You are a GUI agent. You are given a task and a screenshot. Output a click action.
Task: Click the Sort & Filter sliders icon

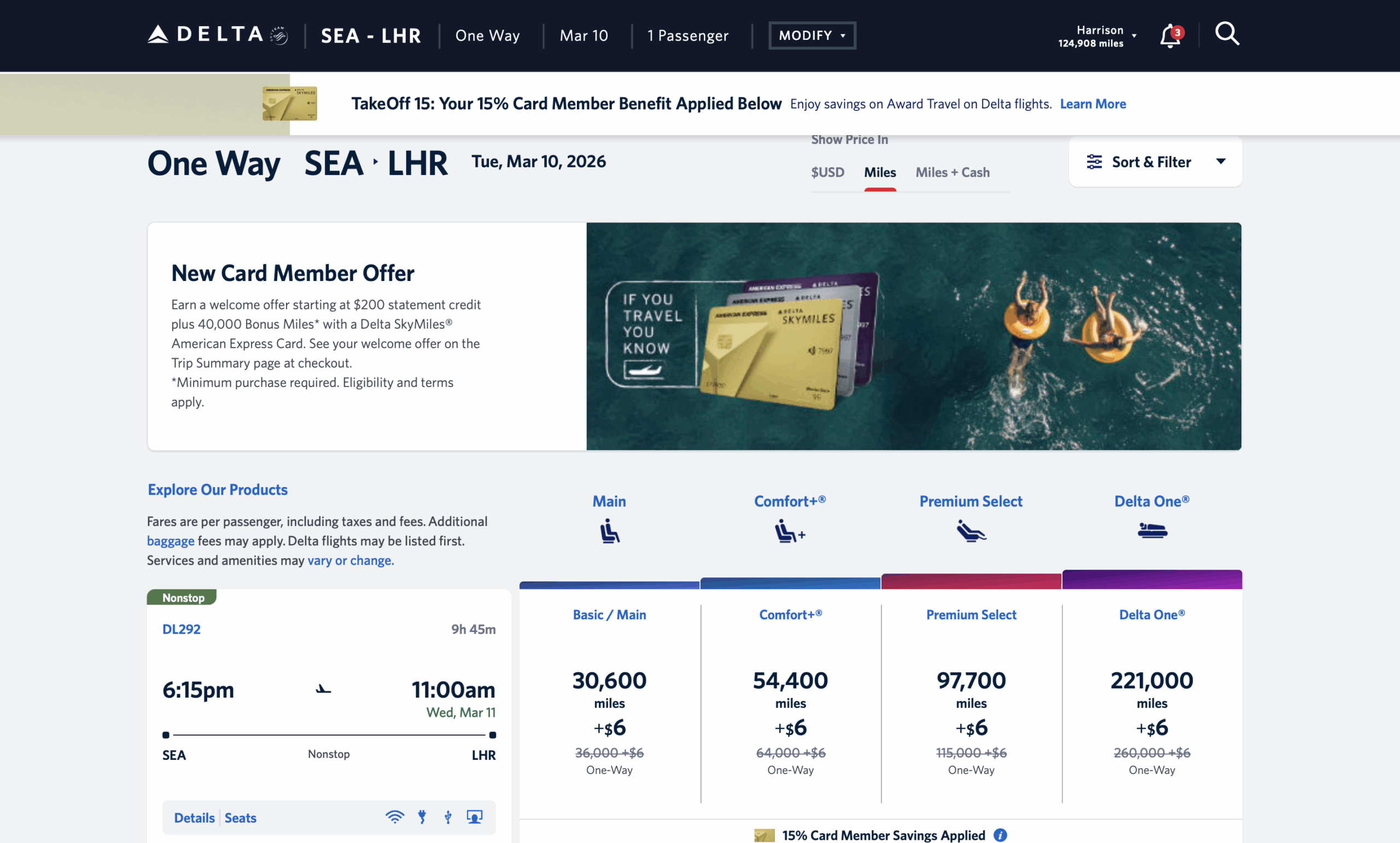[x=1094, y=162]
